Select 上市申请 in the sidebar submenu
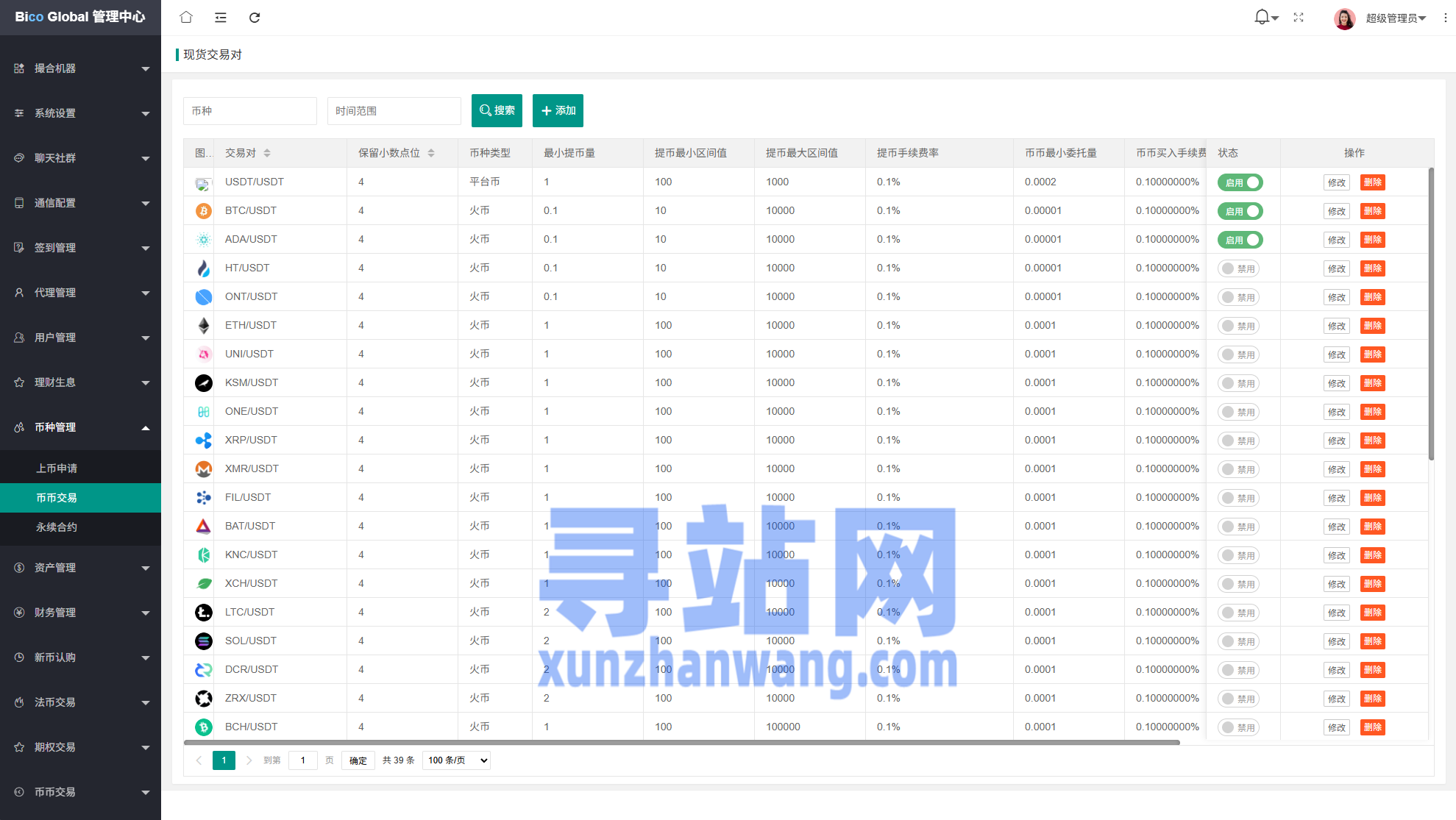This screenshot has height=820, width=1456. click(x=57, y=468)
